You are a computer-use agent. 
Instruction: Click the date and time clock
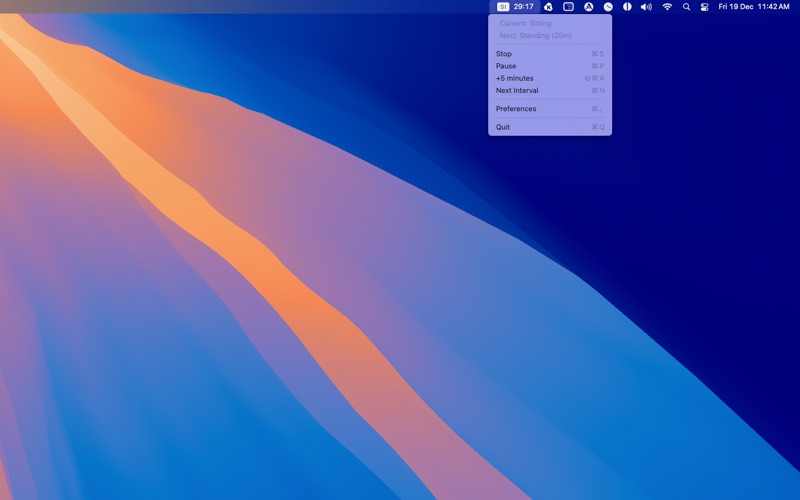(754, 7)
